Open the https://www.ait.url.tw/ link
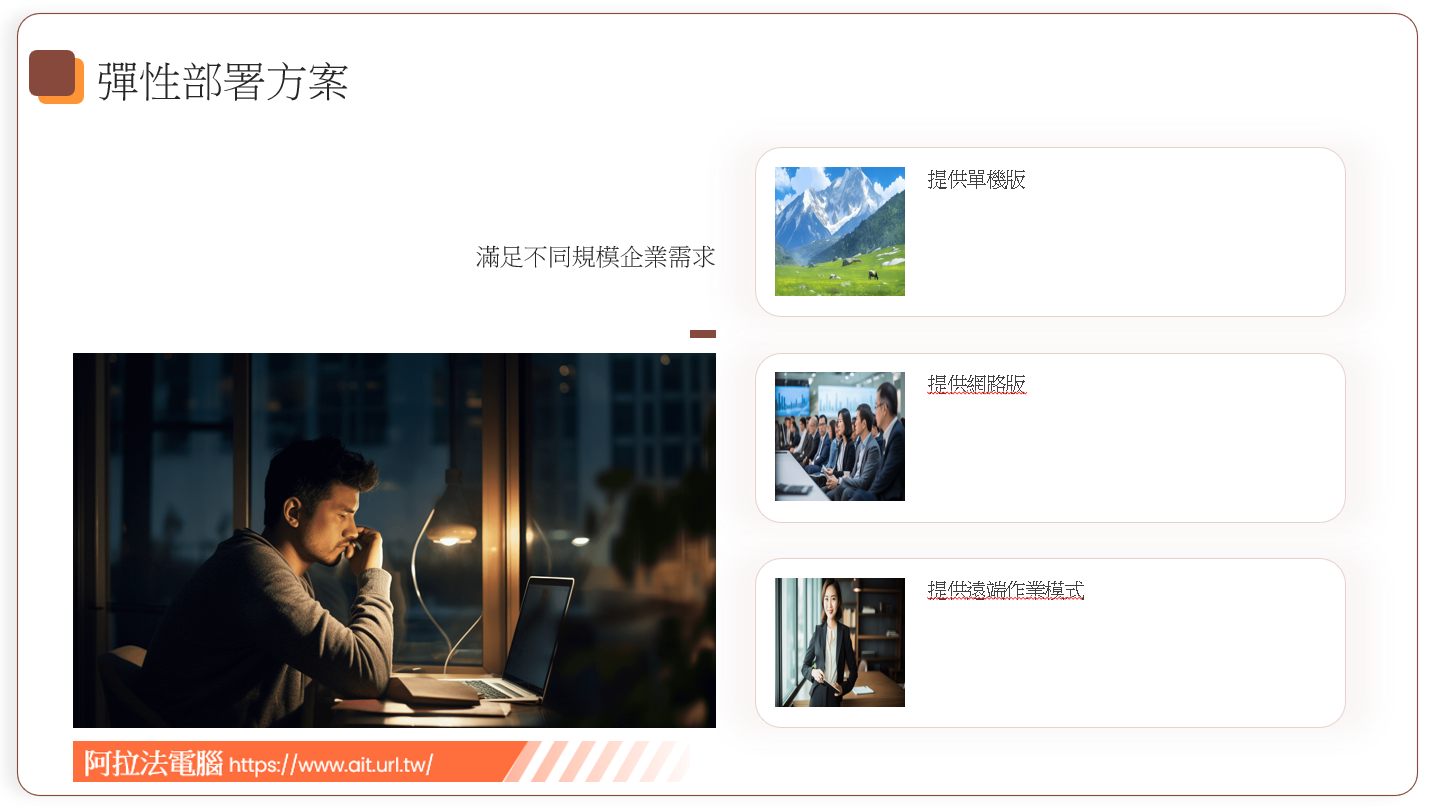The image size is (1434, 808). pos(331,766)
